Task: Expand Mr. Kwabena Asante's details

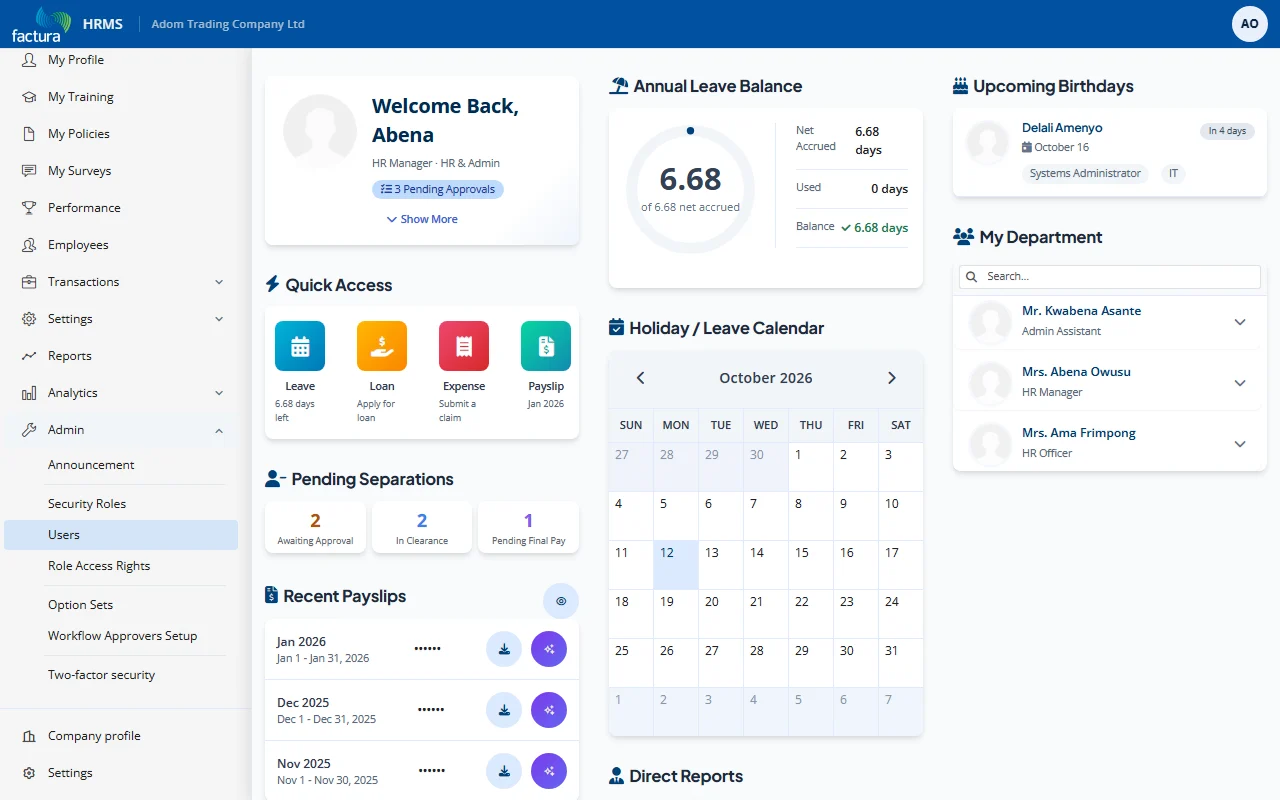Action: tap(1240, 322)
